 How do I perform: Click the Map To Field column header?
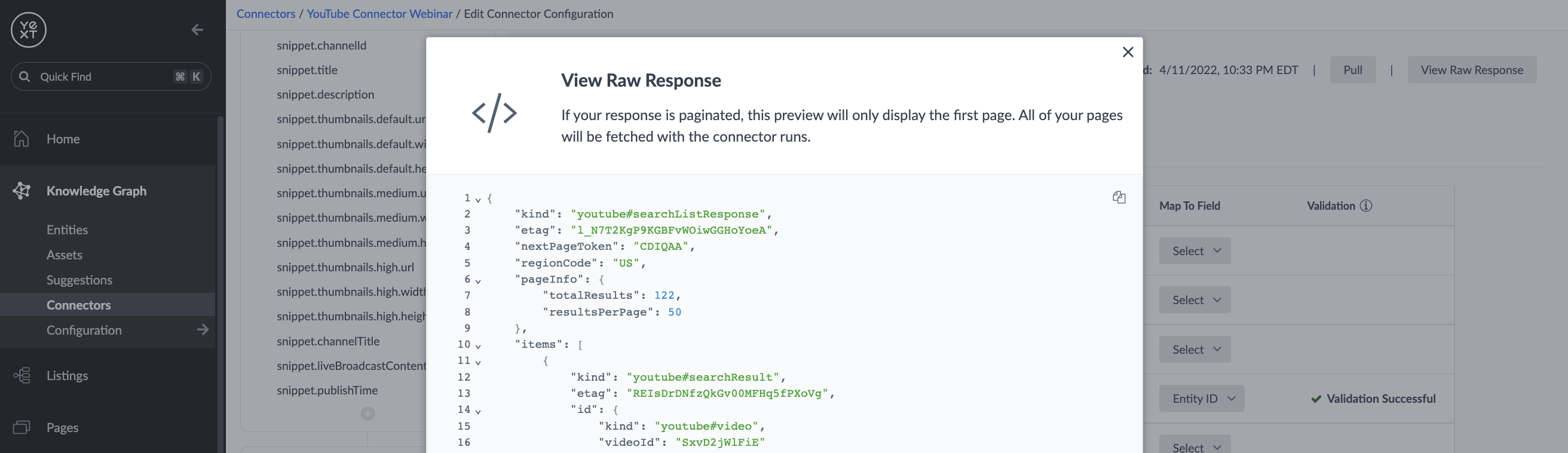1189,206
